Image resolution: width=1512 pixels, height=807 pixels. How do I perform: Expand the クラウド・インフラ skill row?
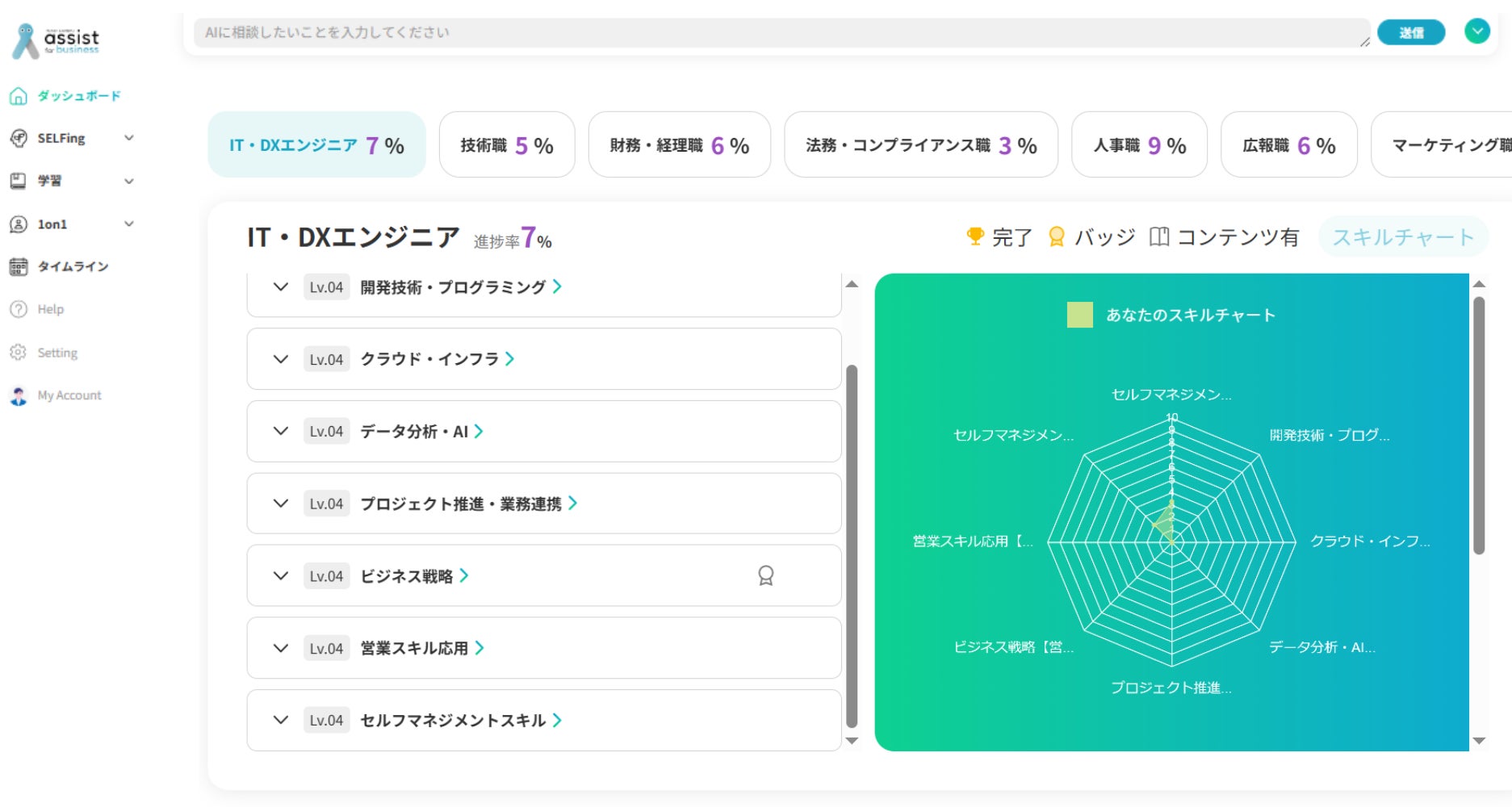point(280,359)
